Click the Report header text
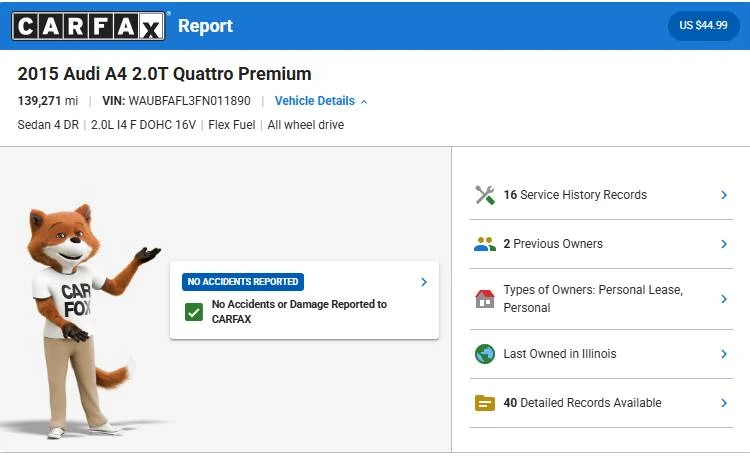Viewport: 750px width, 456px height. point(205,26)
